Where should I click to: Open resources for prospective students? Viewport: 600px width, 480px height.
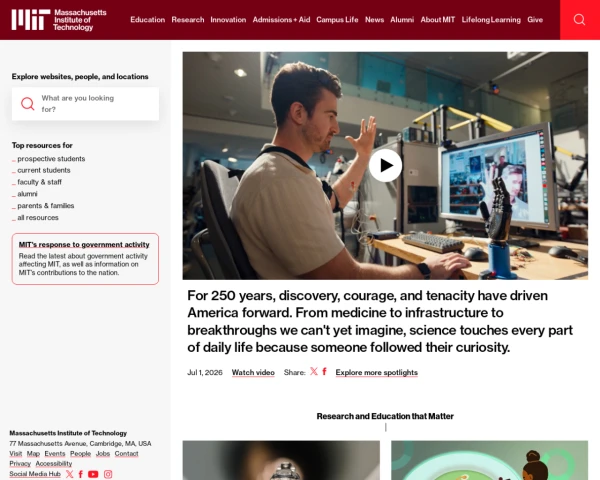tap(51, 158)
